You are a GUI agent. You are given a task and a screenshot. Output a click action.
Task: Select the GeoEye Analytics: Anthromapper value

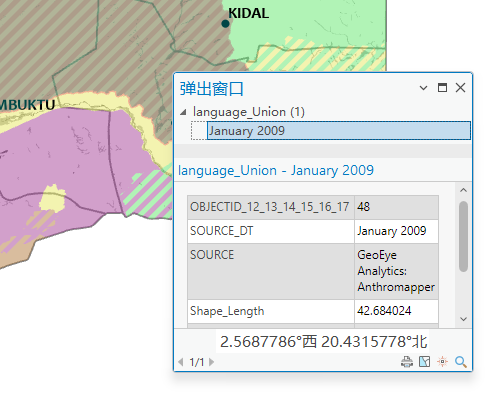coord(396,271)
